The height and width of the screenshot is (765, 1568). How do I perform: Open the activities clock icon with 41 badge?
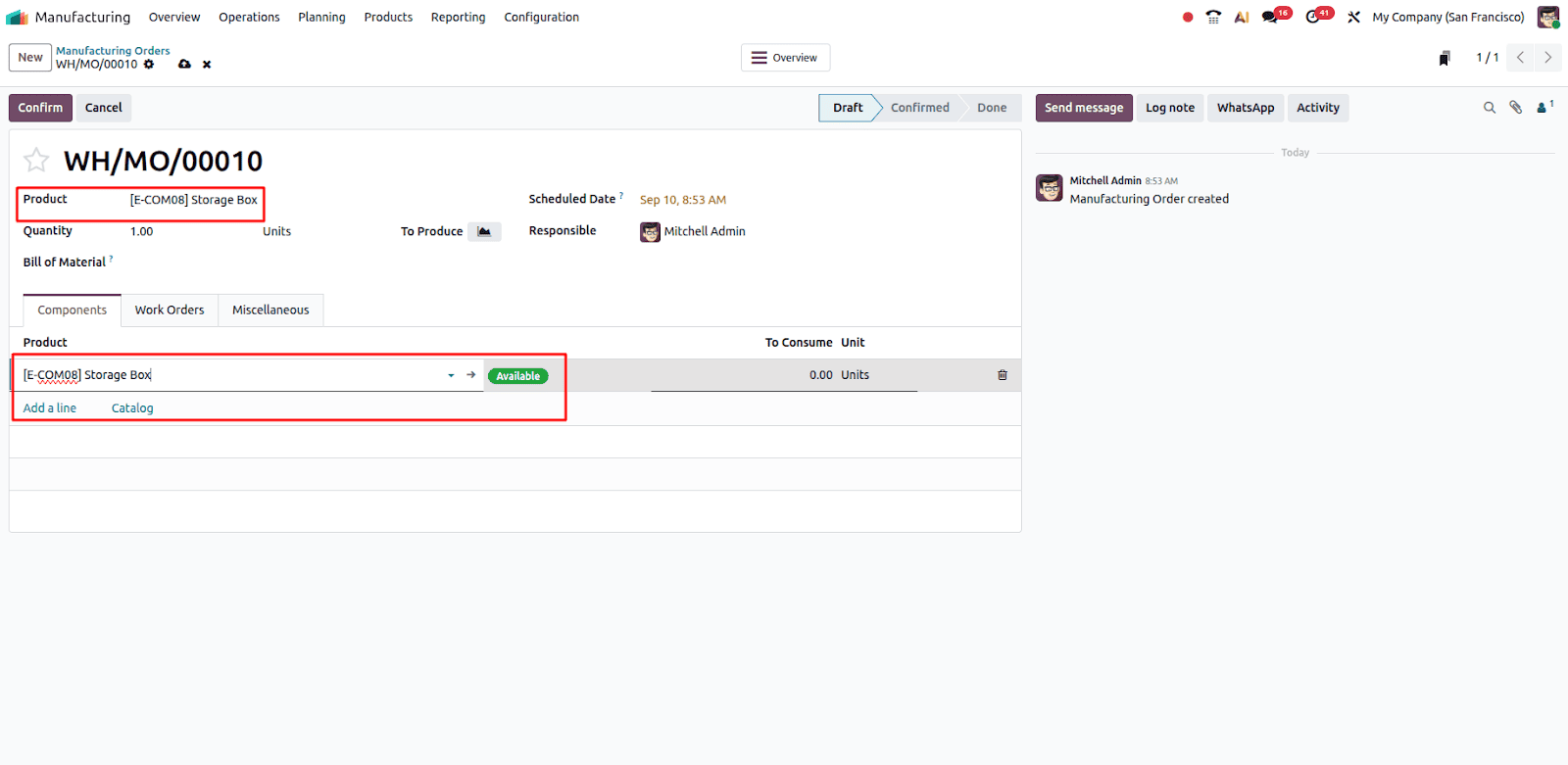coord(1313,17)
